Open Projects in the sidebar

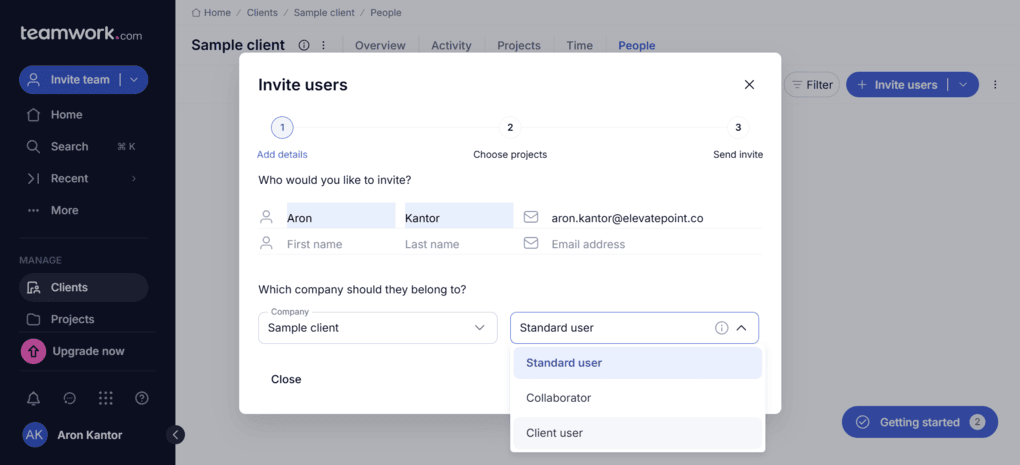coord(83,319)
